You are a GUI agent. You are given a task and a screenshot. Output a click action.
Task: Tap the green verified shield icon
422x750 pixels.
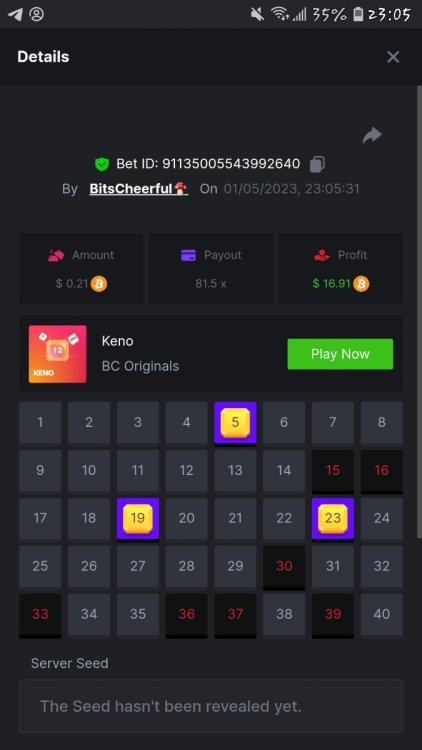[x=101, y=165]
